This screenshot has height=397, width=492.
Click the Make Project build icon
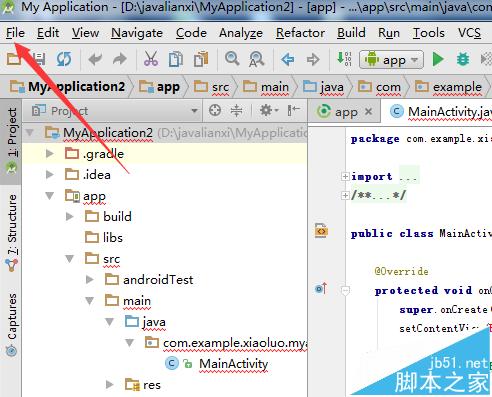[x=344, y=59]
